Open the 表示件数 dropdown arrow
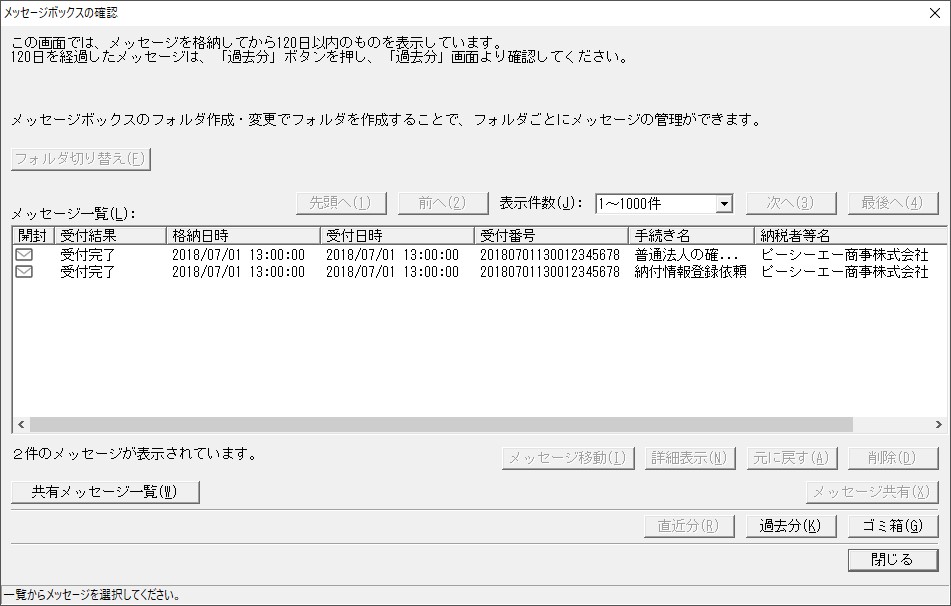Screen dimensions: 951x606 pyautogui.click(x=724, y=204)
